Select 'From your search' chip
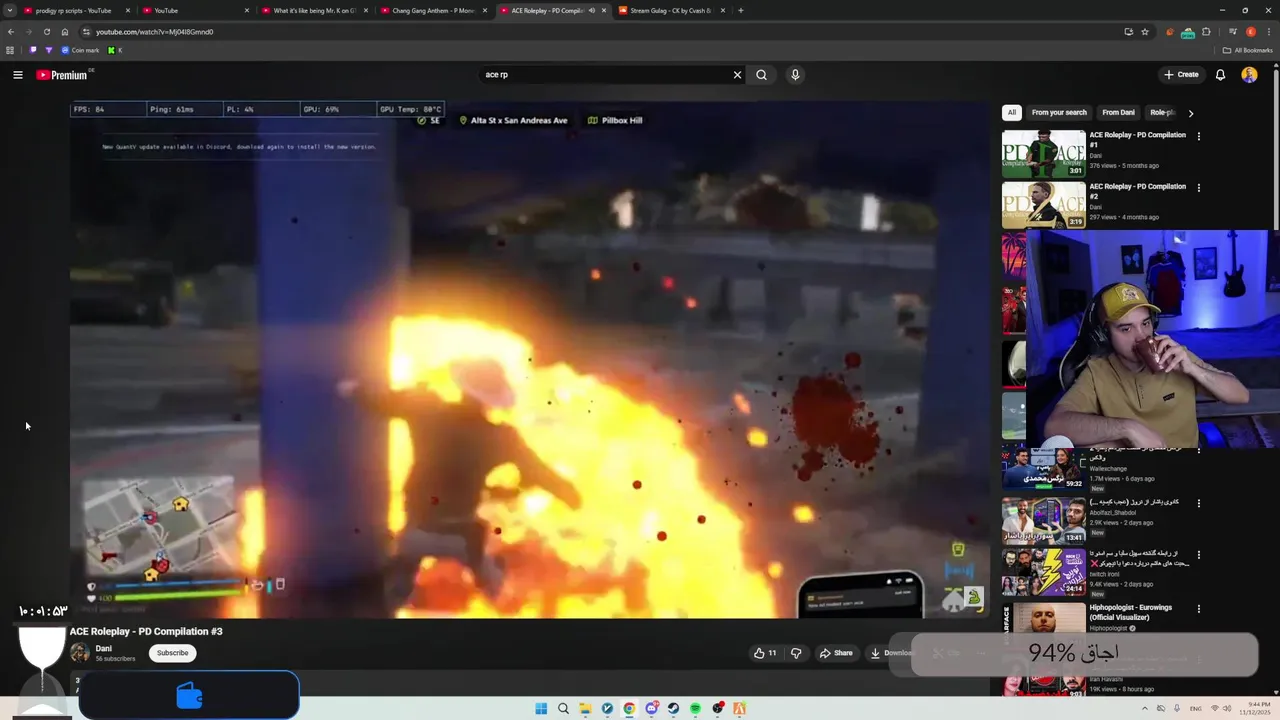1280x720 pixels. click(1059, 113)
